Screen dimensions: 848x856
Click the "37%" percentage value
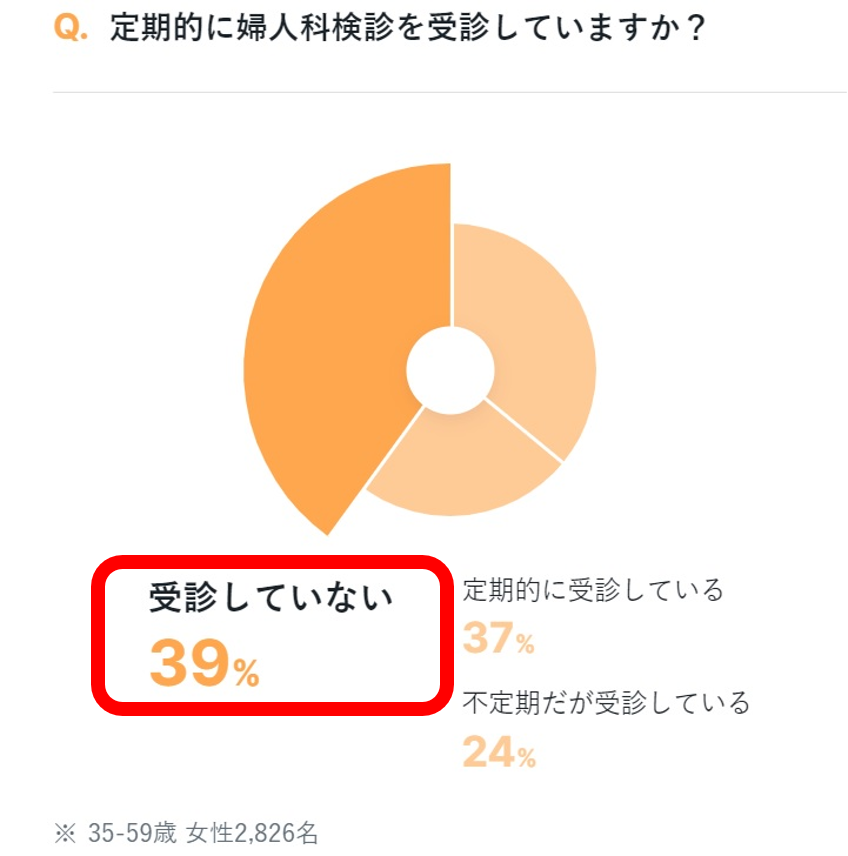tap(498, 639)
